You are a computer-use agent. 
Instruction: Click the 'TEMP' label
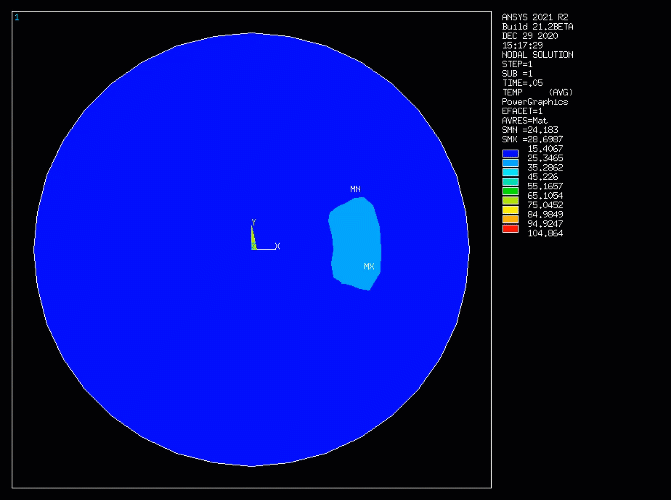click(512, 92)
